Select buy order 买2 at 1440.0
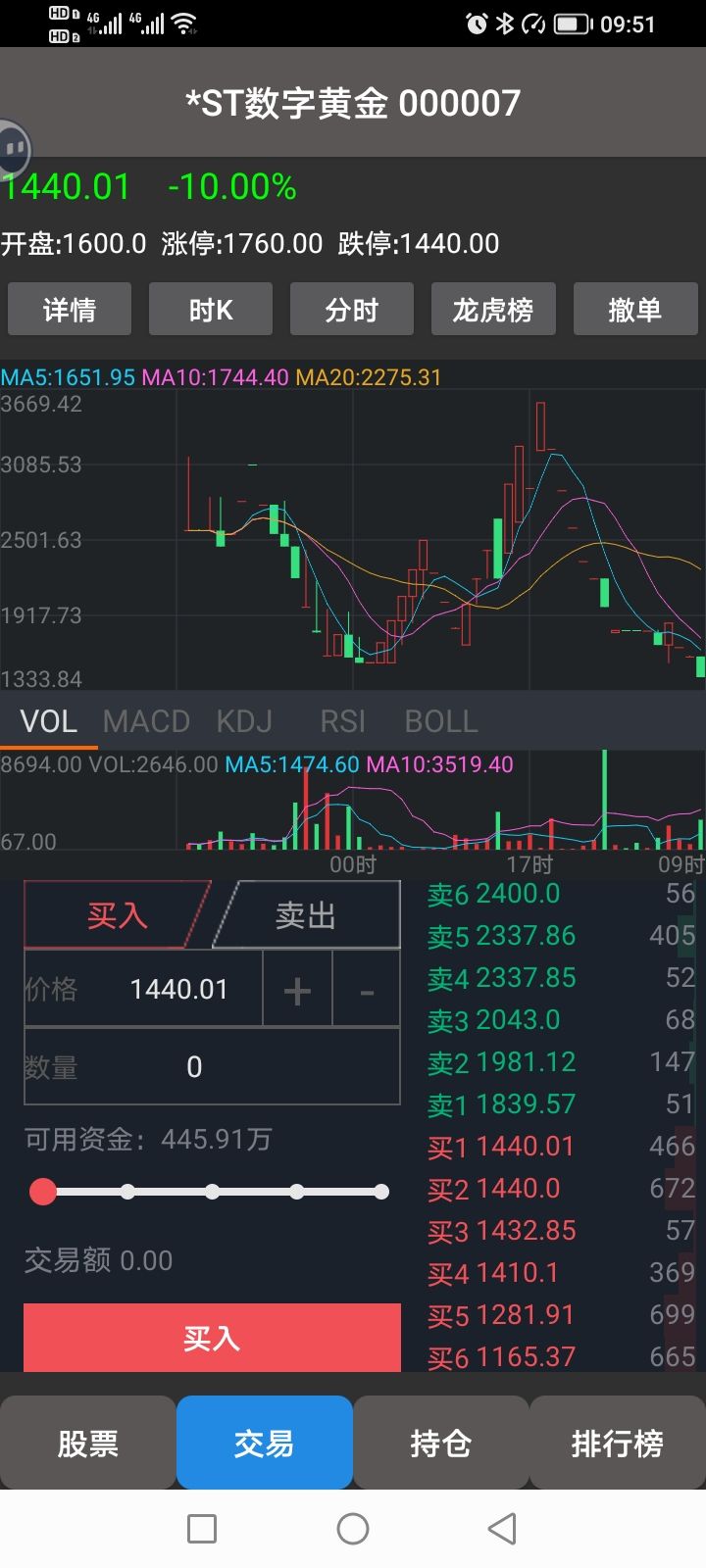The width and height of the screenshot is (706, 1568). (561, 1189)
